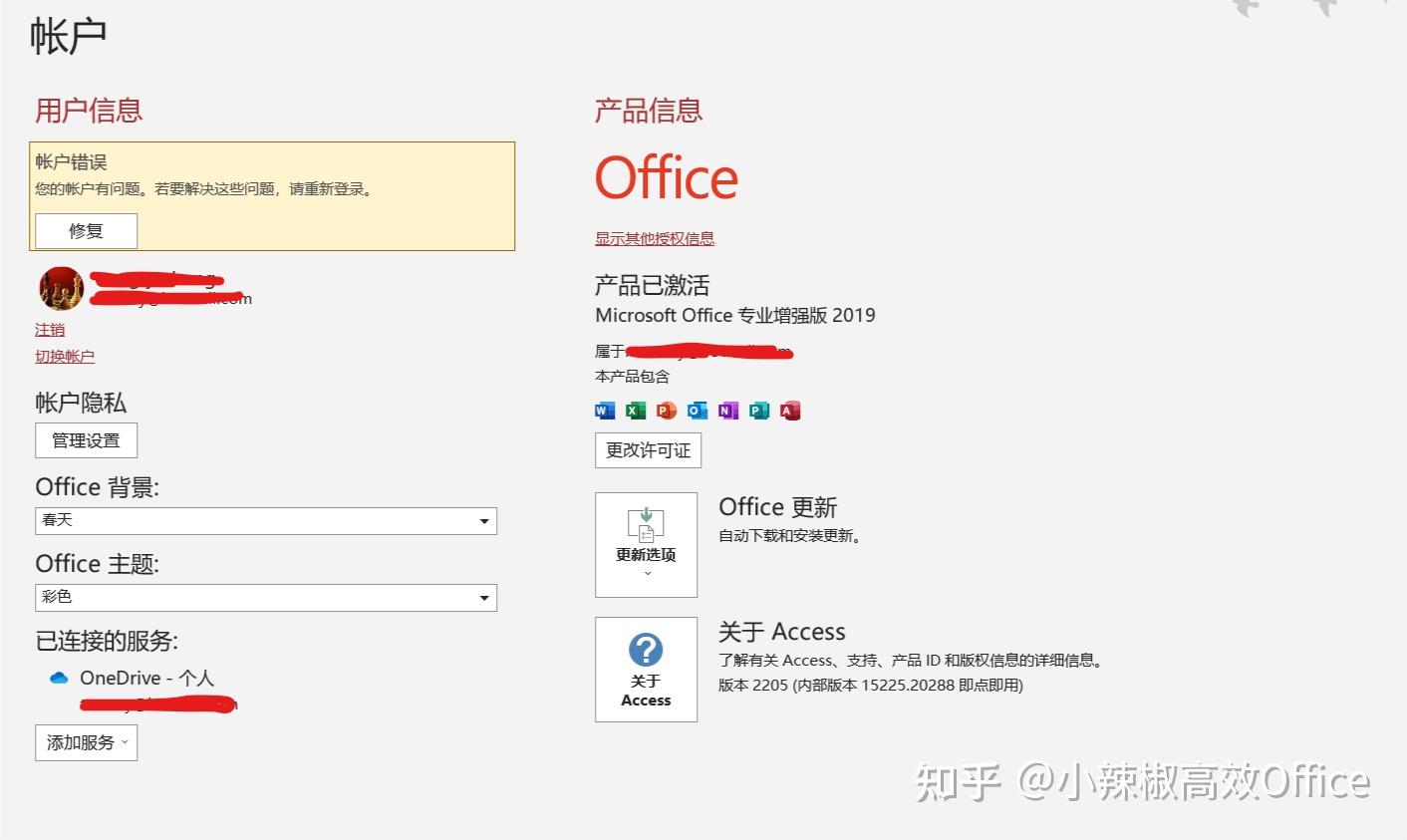Click 切换帐户 to switch accounts
This screenshot has width=1407, height=840.
[64, 355]
